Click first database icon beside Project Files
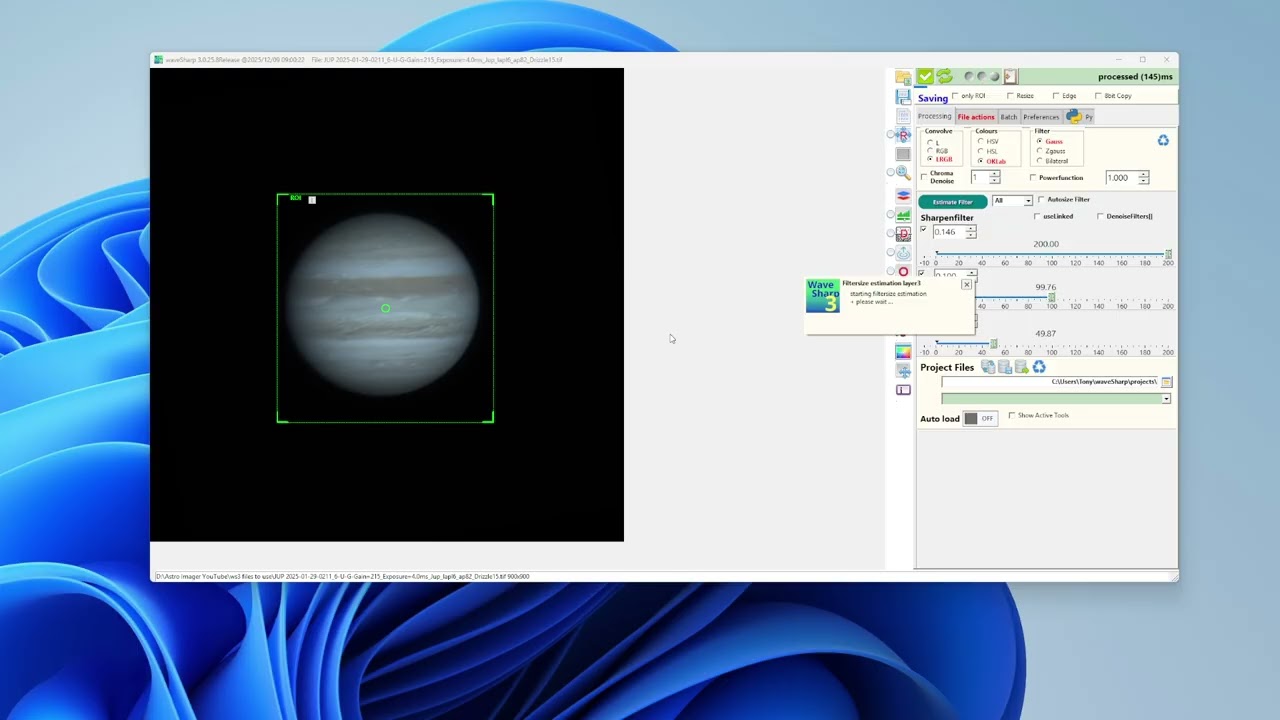 pos(988,367)
